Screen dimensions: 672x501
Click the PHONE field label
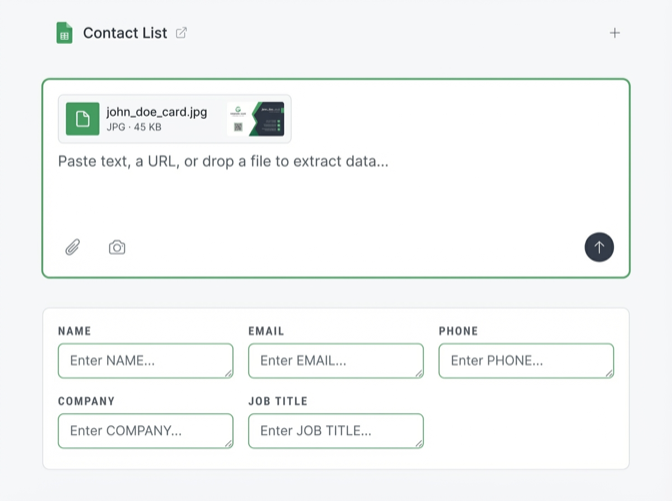[458, 331]
